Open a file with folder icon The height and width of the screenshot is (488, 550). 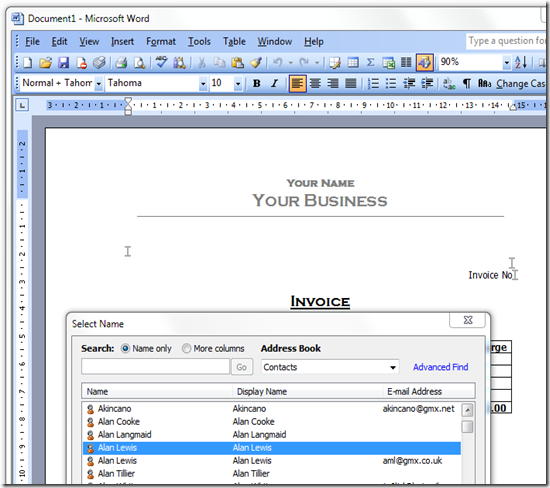click(46, 63)
